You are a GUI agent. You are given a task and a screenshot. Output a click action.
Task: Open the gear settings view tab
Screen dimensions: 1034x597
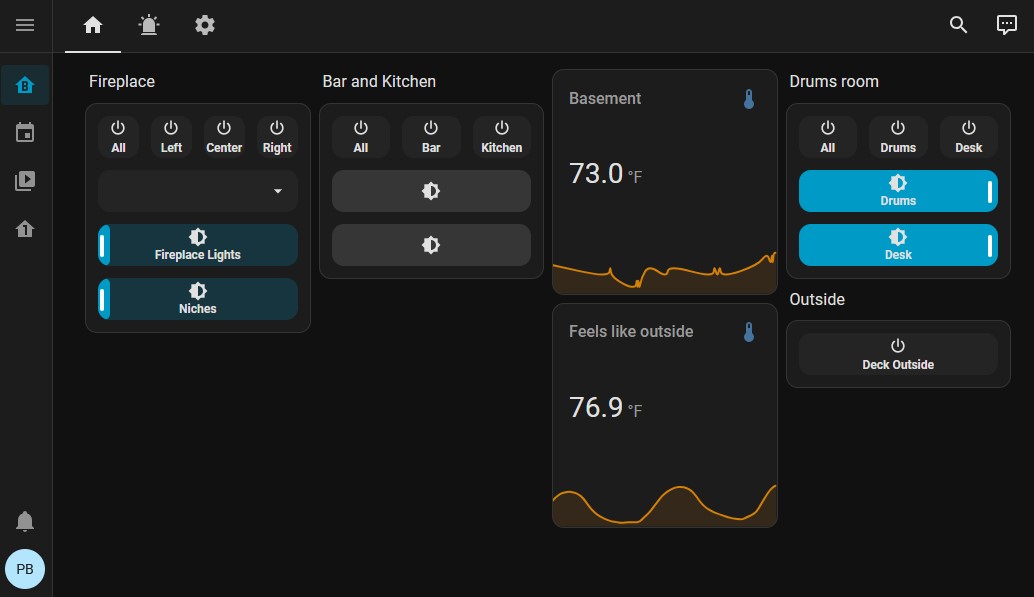click(x=205, y=25)
